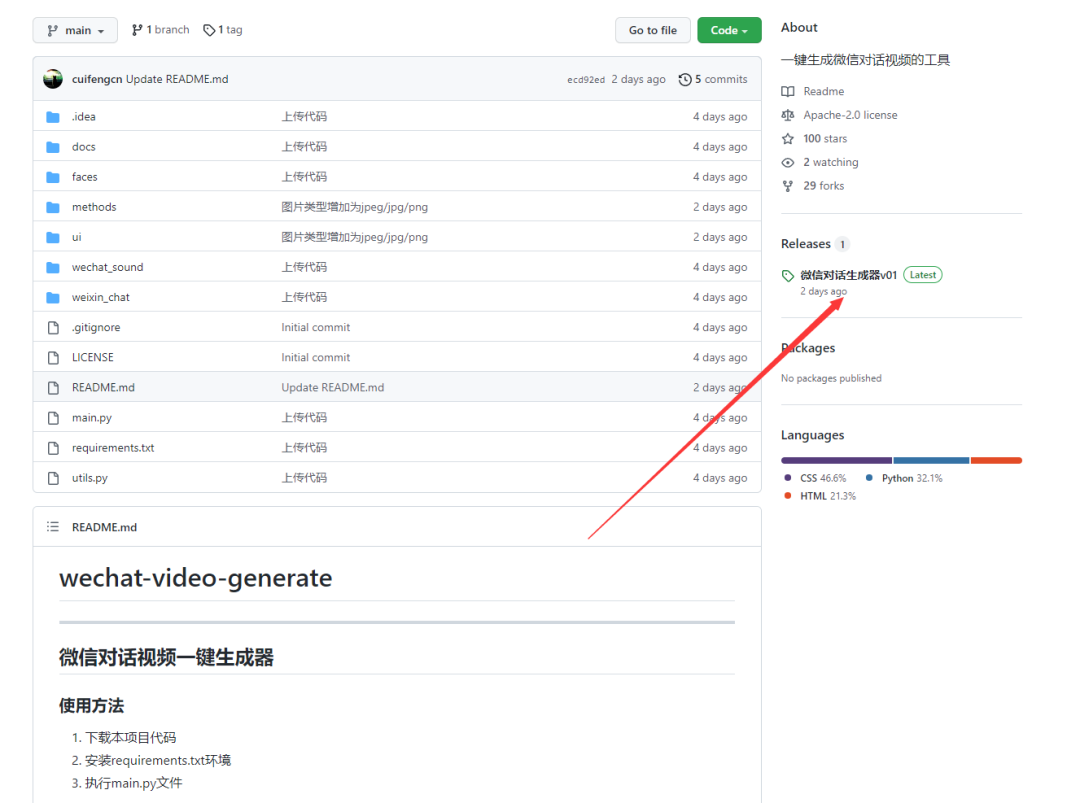Open the docs folder name
The image size is (1080, 803).
(x=83, y=147)
